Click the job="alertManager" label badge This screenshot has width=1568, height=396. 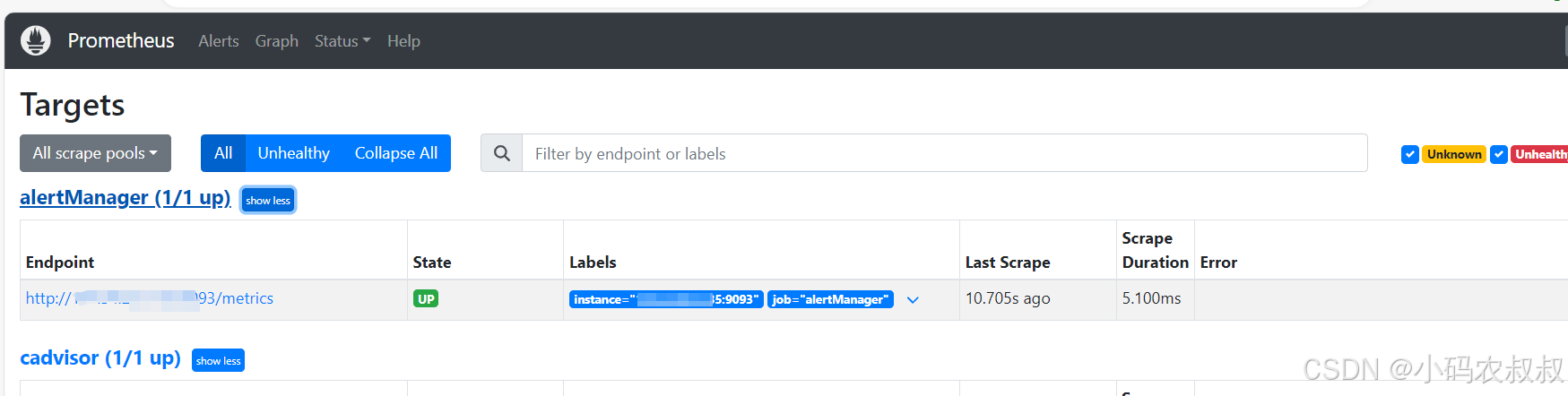tap(830, 299)
